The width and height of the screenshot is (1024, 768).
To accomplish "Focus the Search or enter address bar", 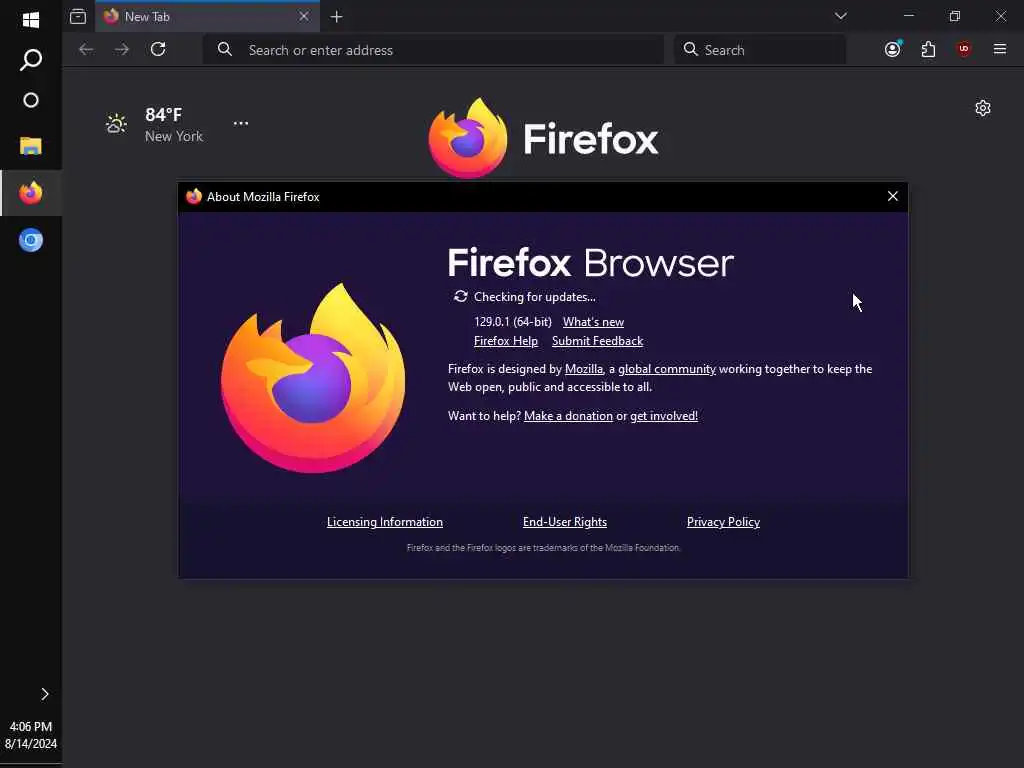I will 433,50.
